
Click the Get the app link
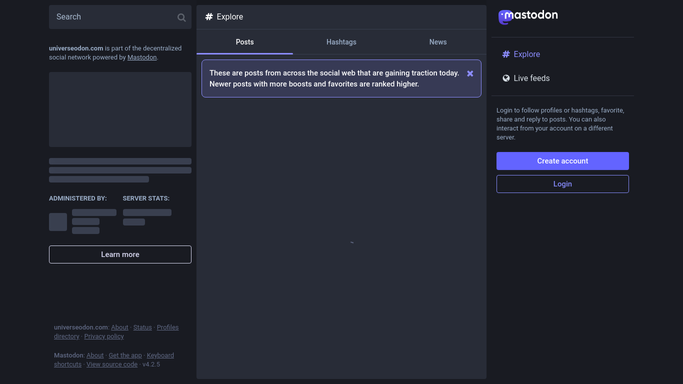point(125,356)
